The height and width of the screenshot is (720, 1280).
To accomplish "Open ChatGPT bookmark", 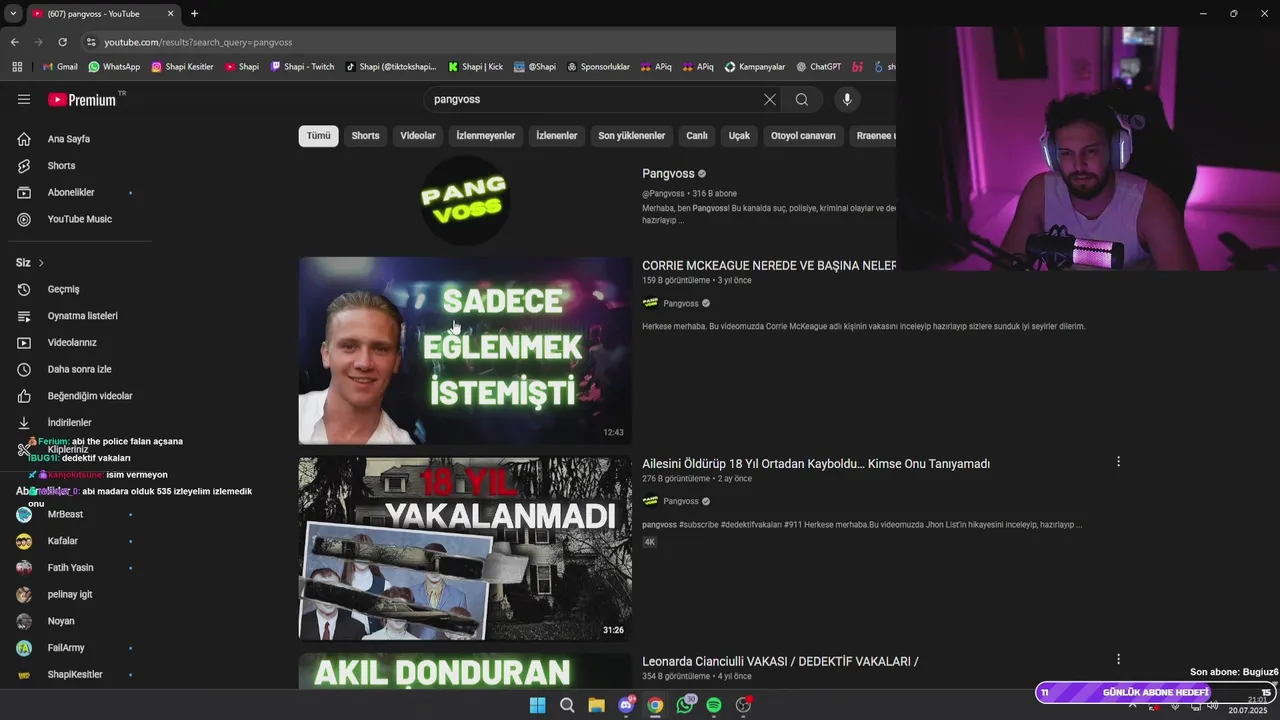I will [x=818, y=67].
